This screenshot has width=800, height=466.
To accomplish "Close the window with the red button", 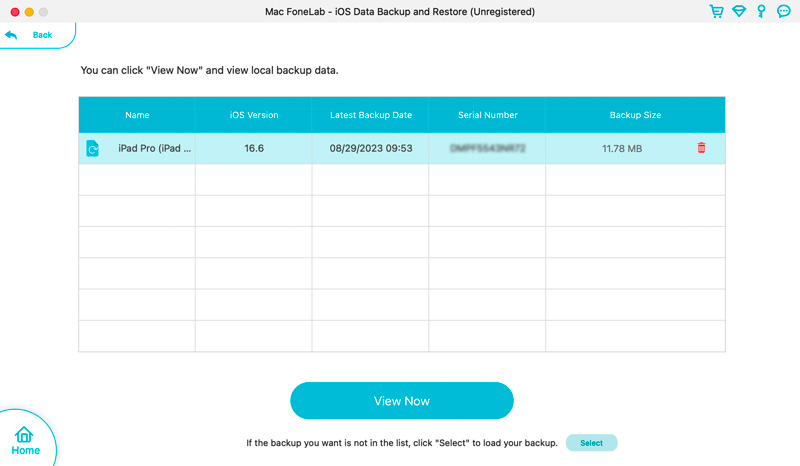I will [15, 12].
